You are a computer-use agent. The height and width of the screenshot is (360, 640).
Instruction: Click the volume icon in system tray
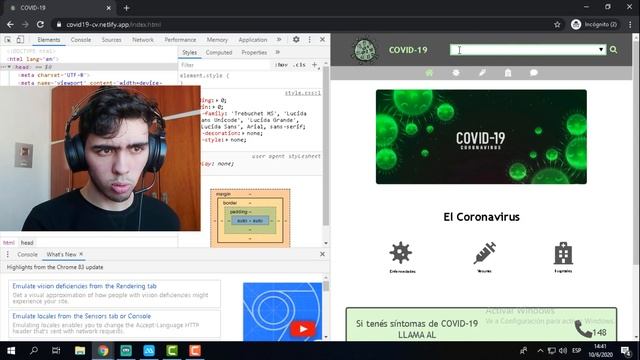(563, 351)
